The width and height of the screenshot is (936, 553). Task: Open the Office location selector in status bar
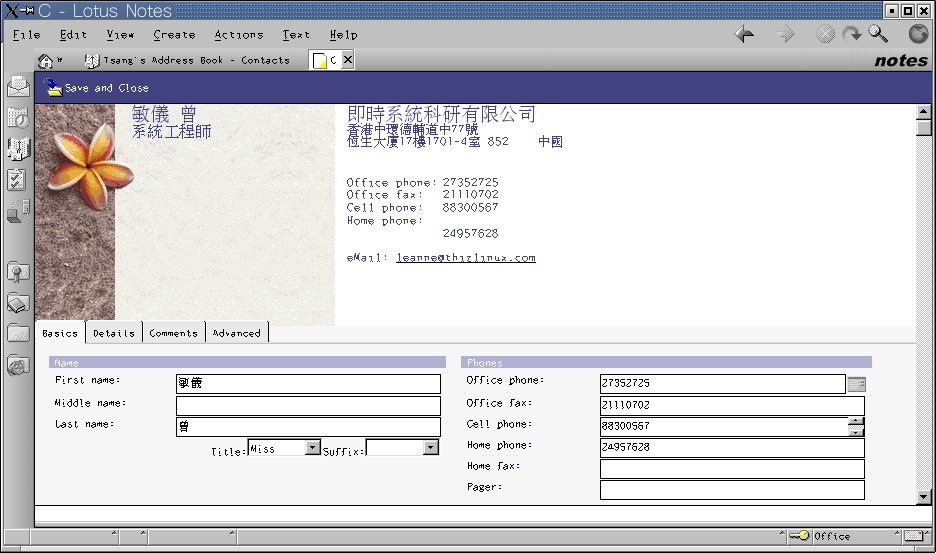pyautogui.click(x=840, y=537)
